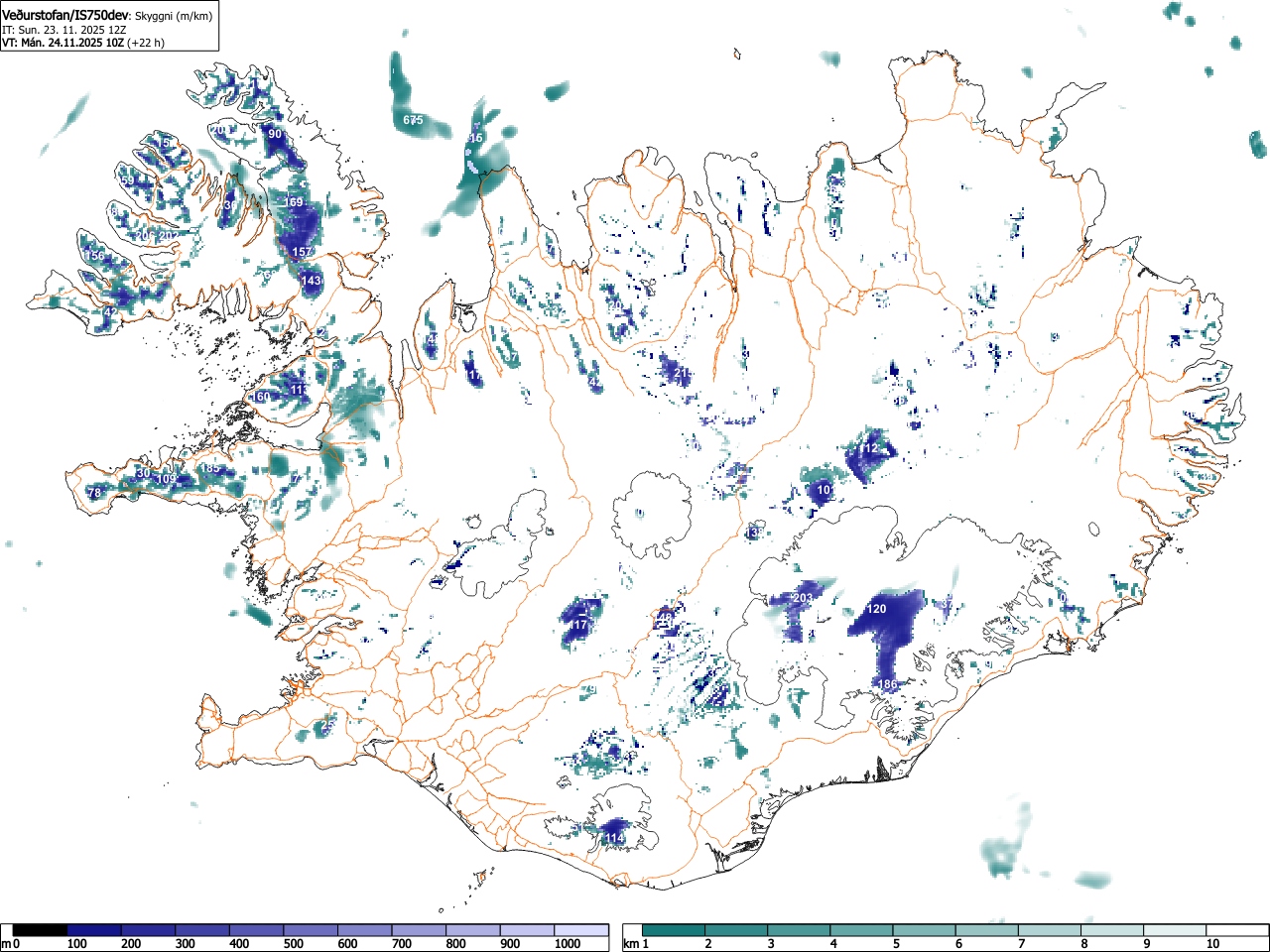Image resolution: width=1270 pixels, height=952 pixels.
Task: Click the palest swatch above 1000 m
Action: pyautogui.click(x=581, y=930)
